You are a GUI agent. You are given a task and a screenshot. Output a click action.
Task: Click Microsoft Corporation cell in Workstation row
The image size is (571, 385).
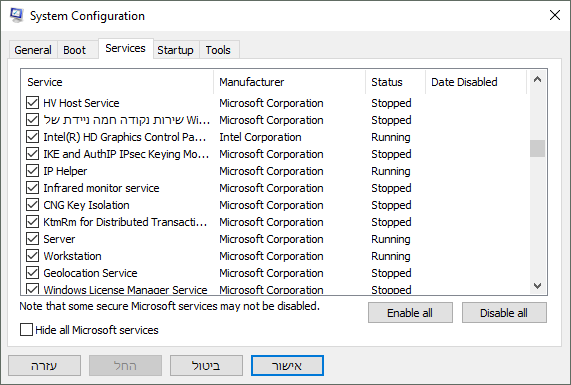(271, 256)
